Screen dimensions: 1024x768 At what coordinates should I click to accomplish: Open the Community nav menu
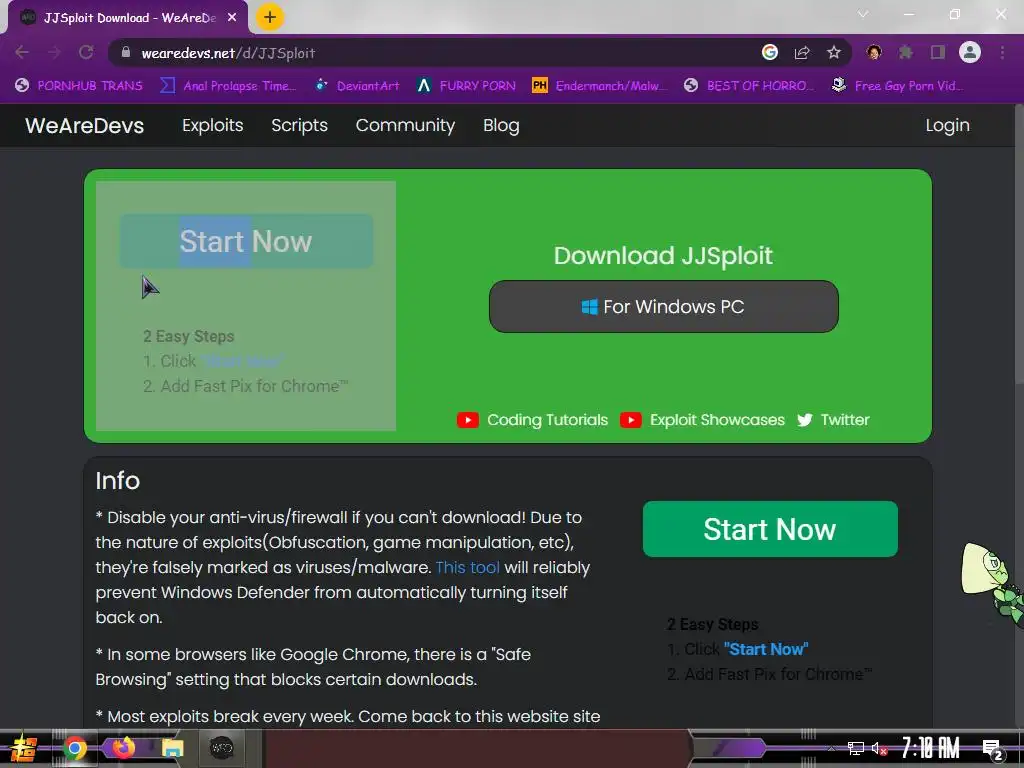pos(405,125)
